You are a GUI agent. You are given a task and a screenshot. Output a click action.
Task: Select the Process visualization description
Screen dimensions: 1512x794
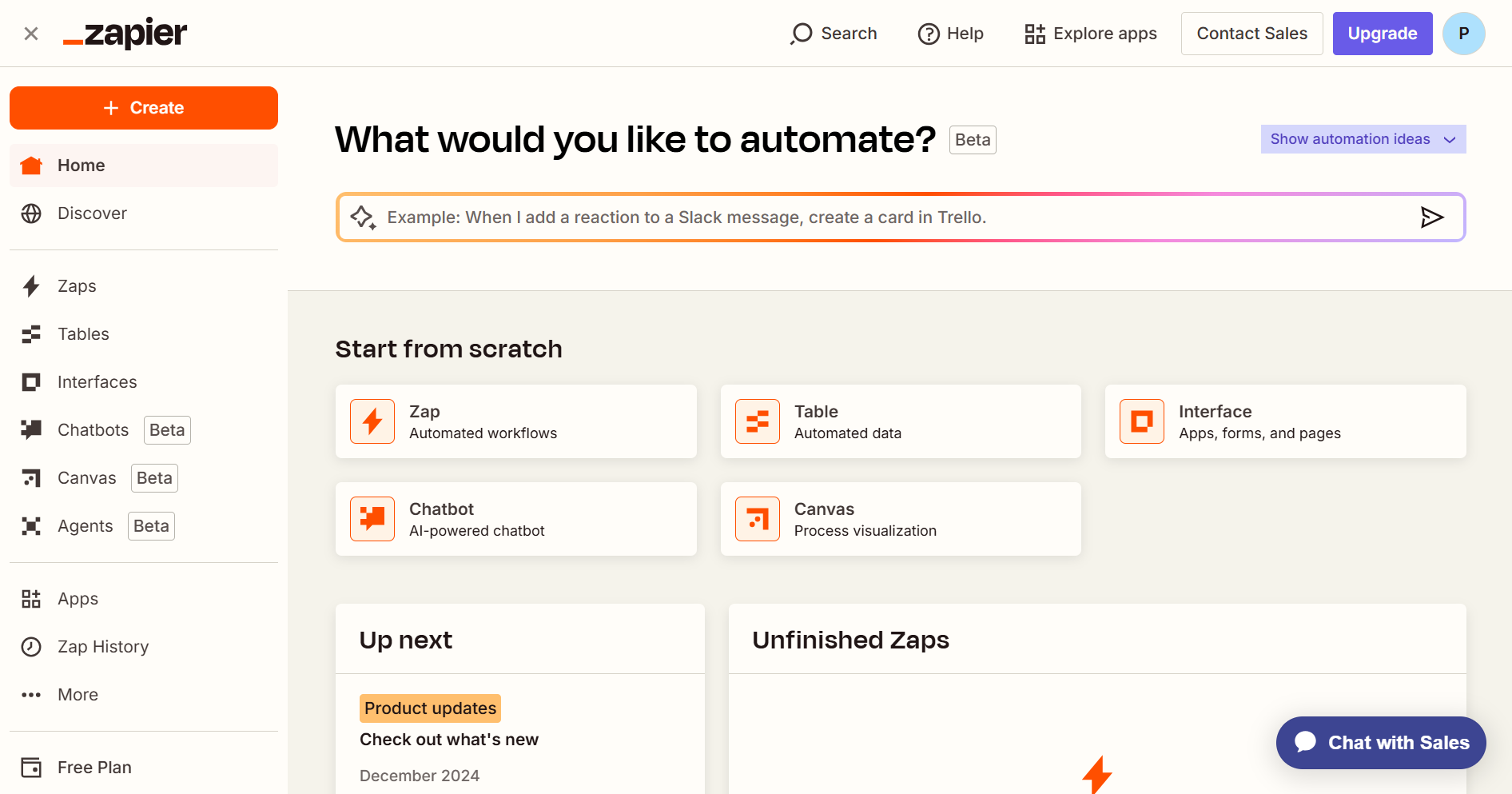(865, 531)
